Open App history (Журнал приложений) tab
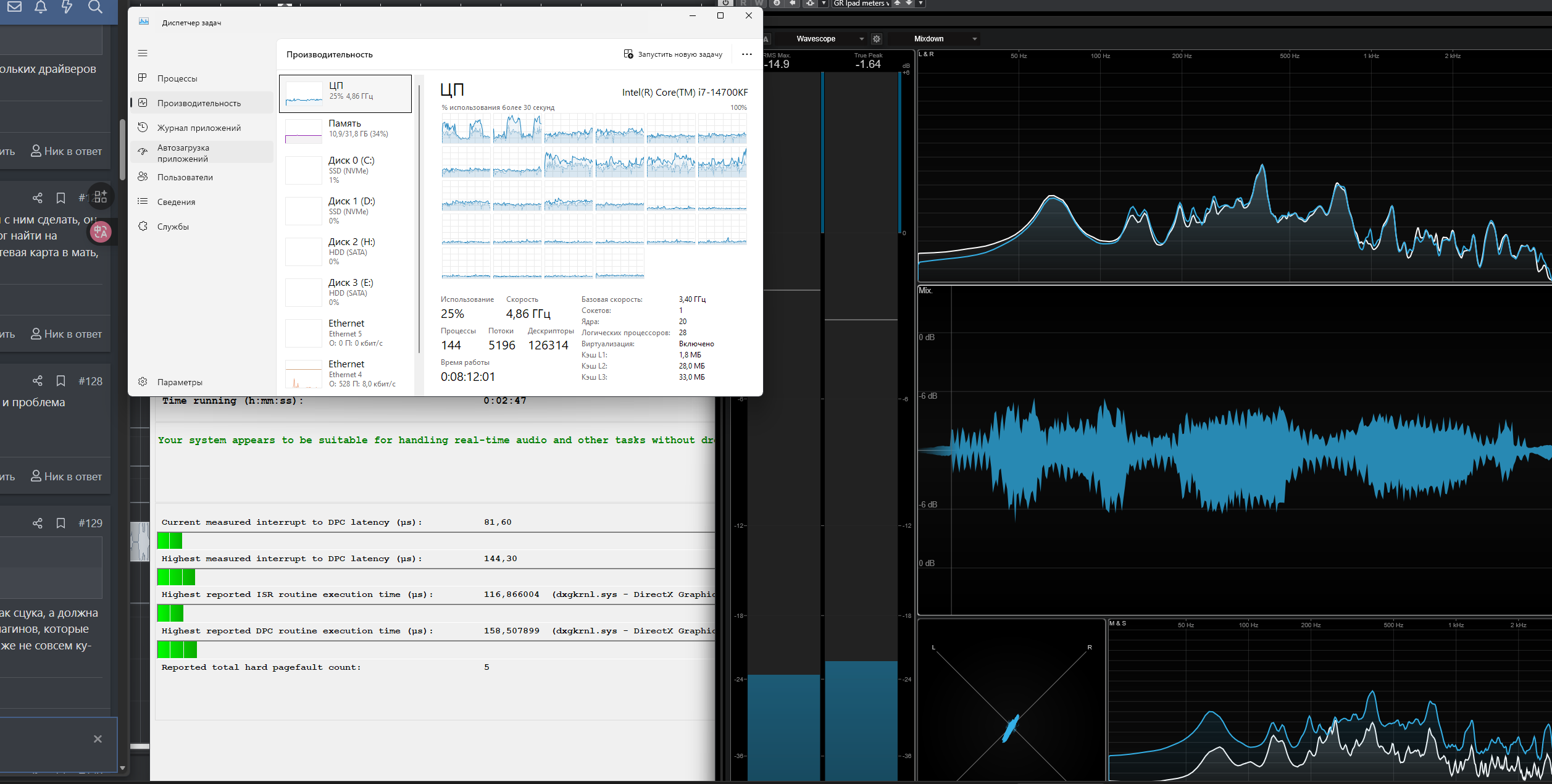 (x=199, y=128)
